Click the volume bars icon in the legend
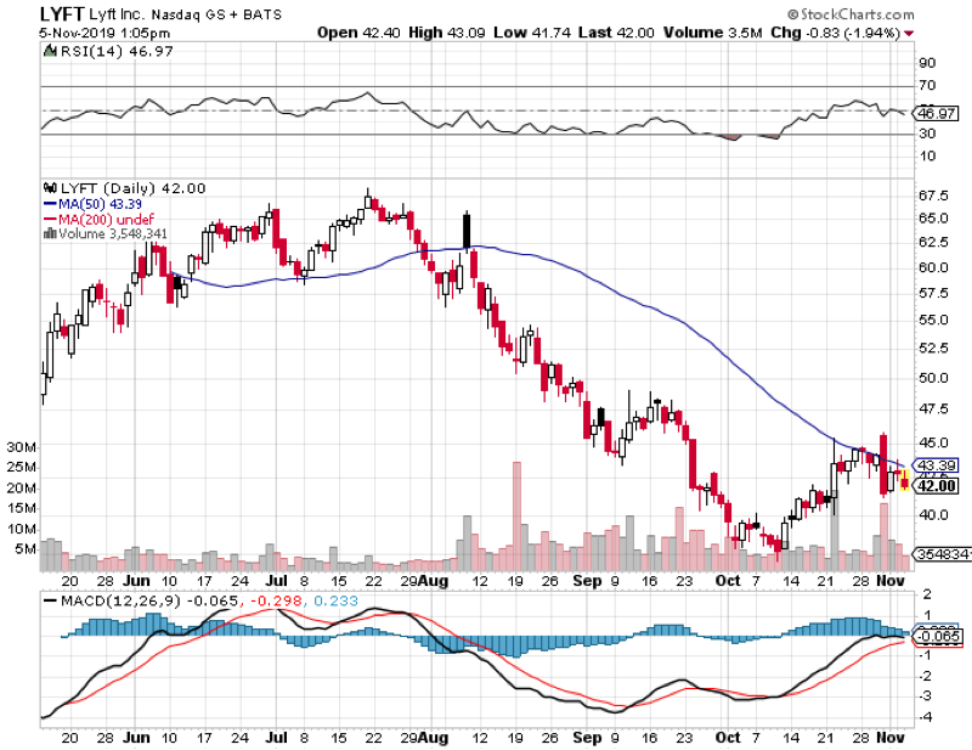 click(x=50, y=234)
